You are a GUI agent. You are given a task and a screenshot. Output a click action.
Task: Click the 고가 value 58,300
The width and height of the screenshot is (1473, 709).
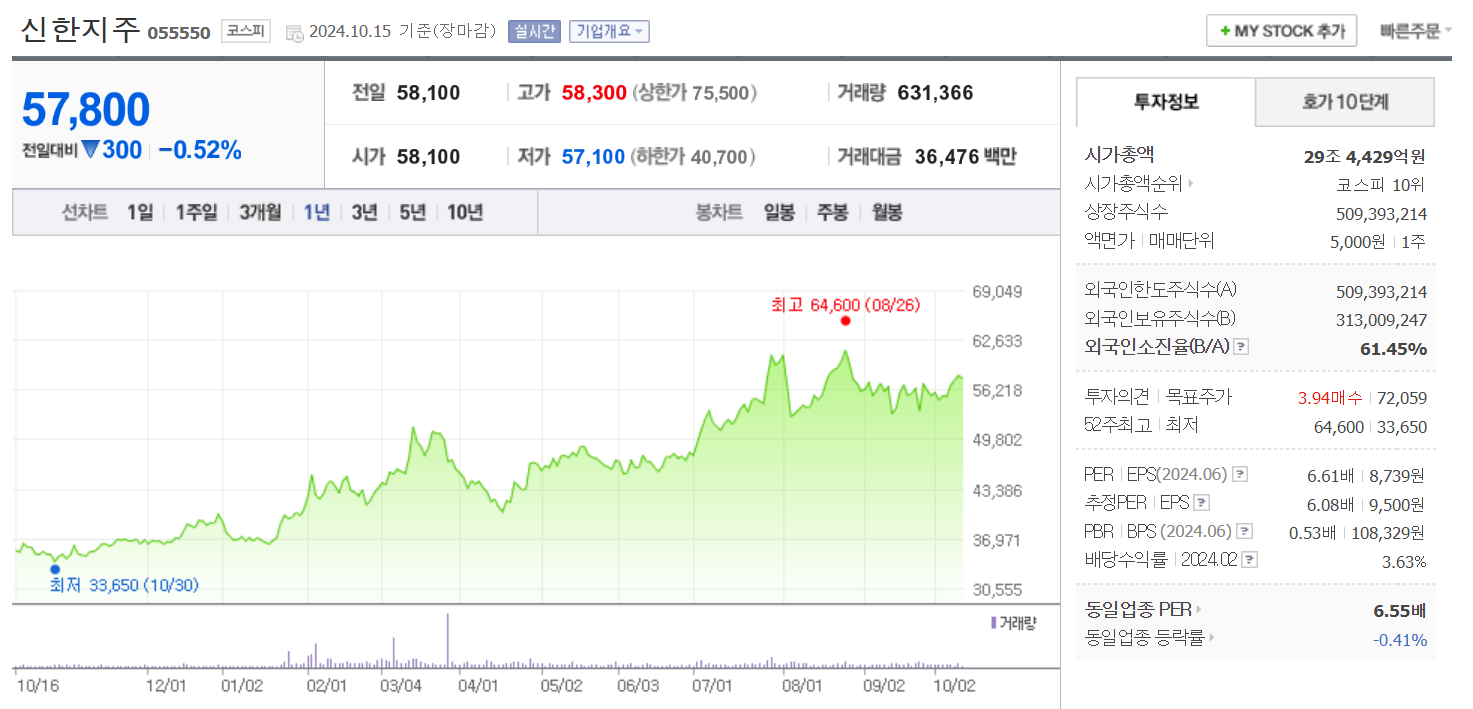[x=594, y=93]
